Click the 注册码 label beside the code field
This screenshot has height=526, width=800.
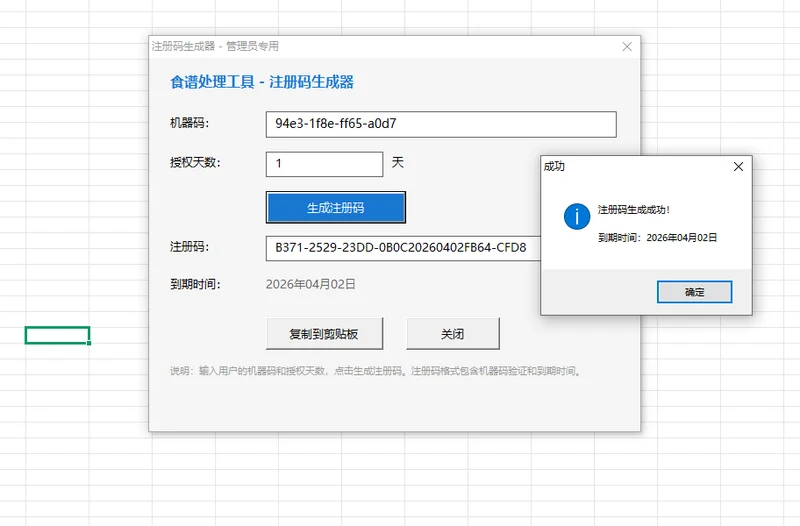tap(189, 247)
